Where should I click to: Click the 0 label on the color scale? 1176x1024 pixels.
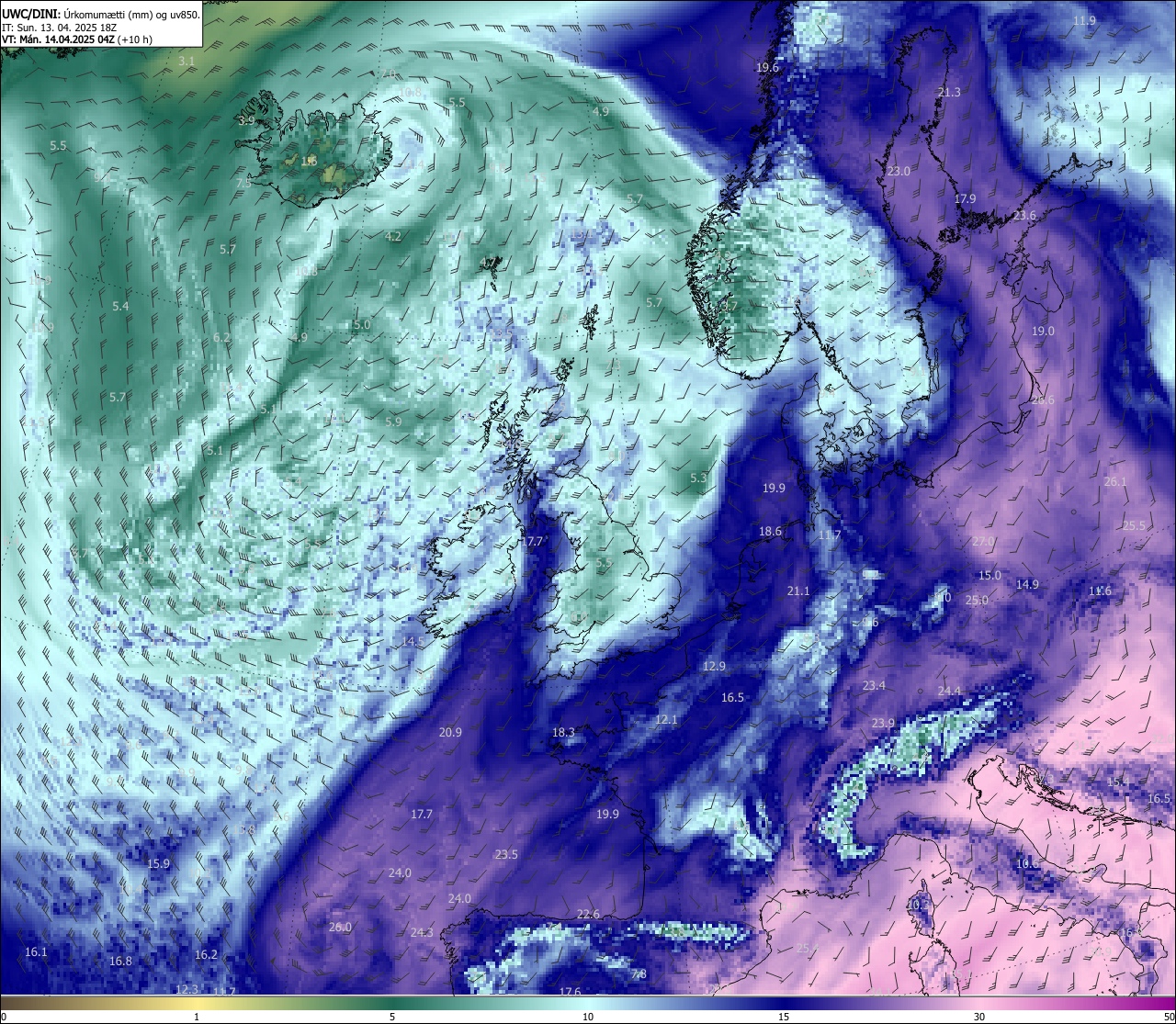4,1017
